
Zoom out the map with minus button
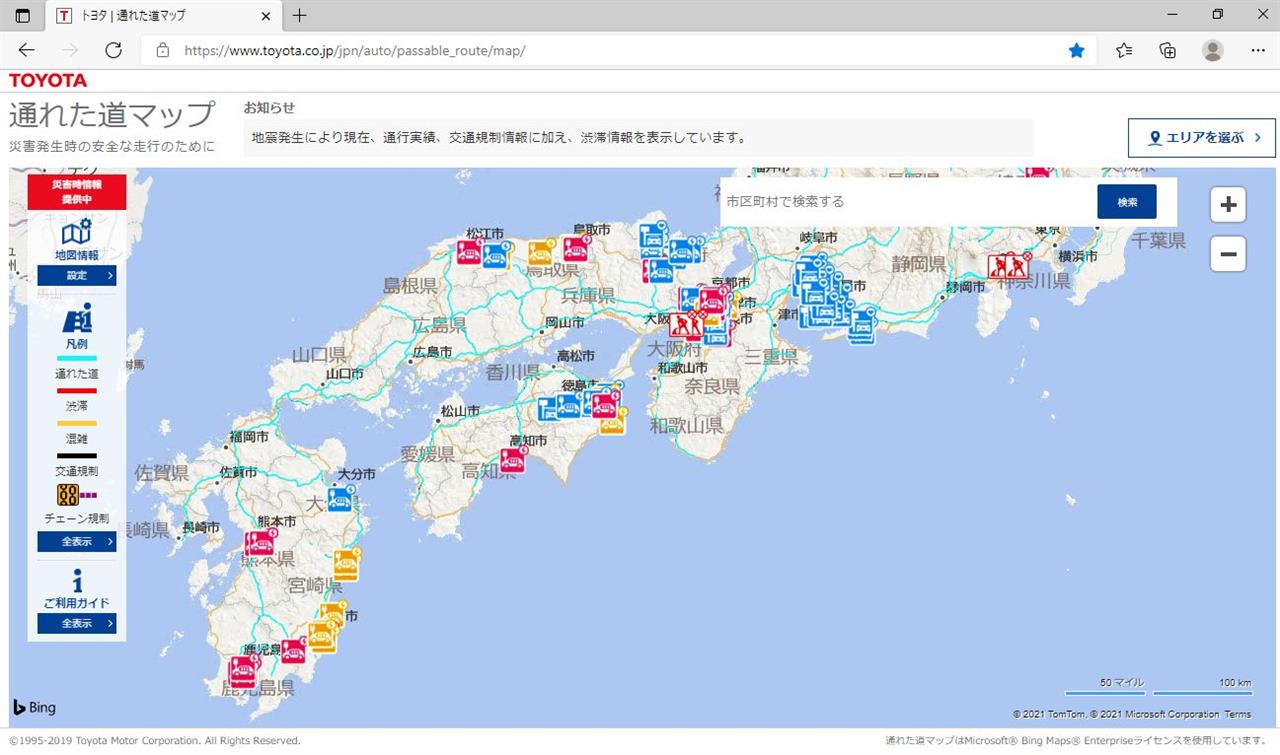click(x=1228, y=254)
